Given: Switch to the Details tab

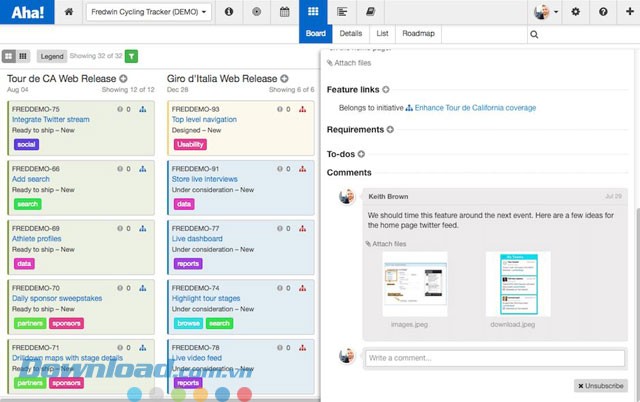Looking at the screenshot, I should tap(350, 33).
